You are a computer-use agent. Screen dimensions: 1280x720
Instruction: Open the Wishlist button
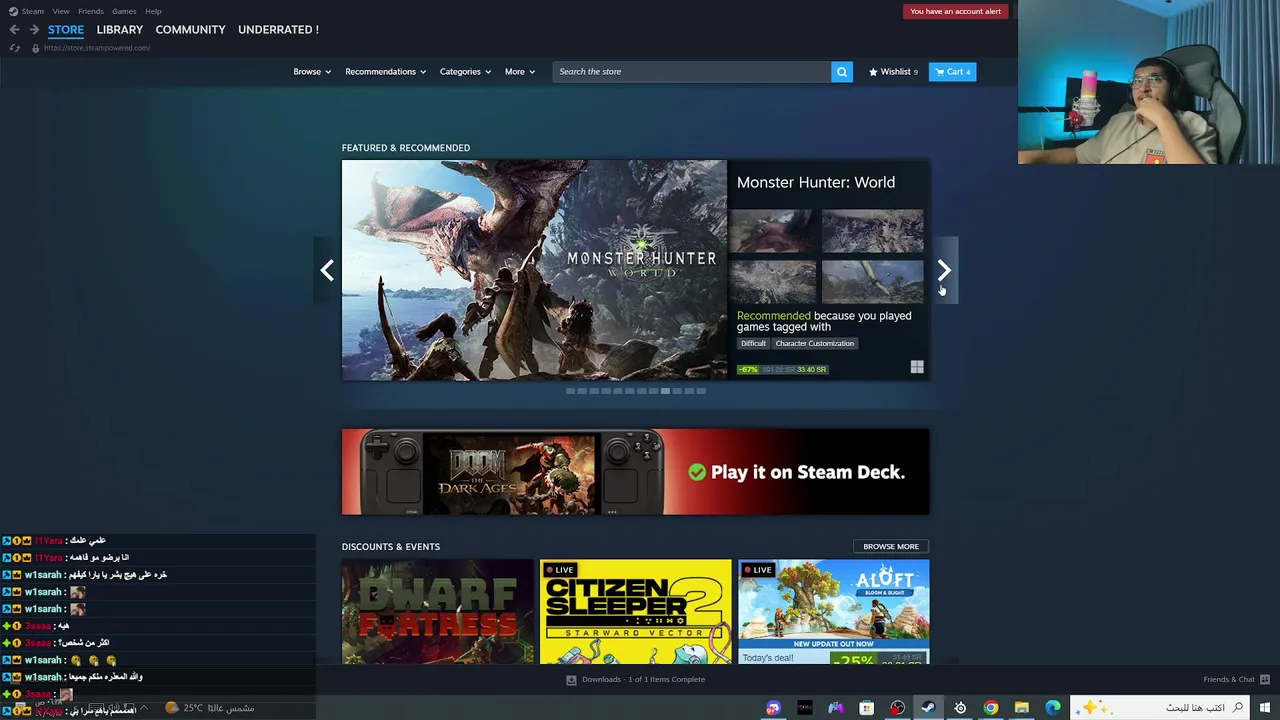click(x=893, y=72)
